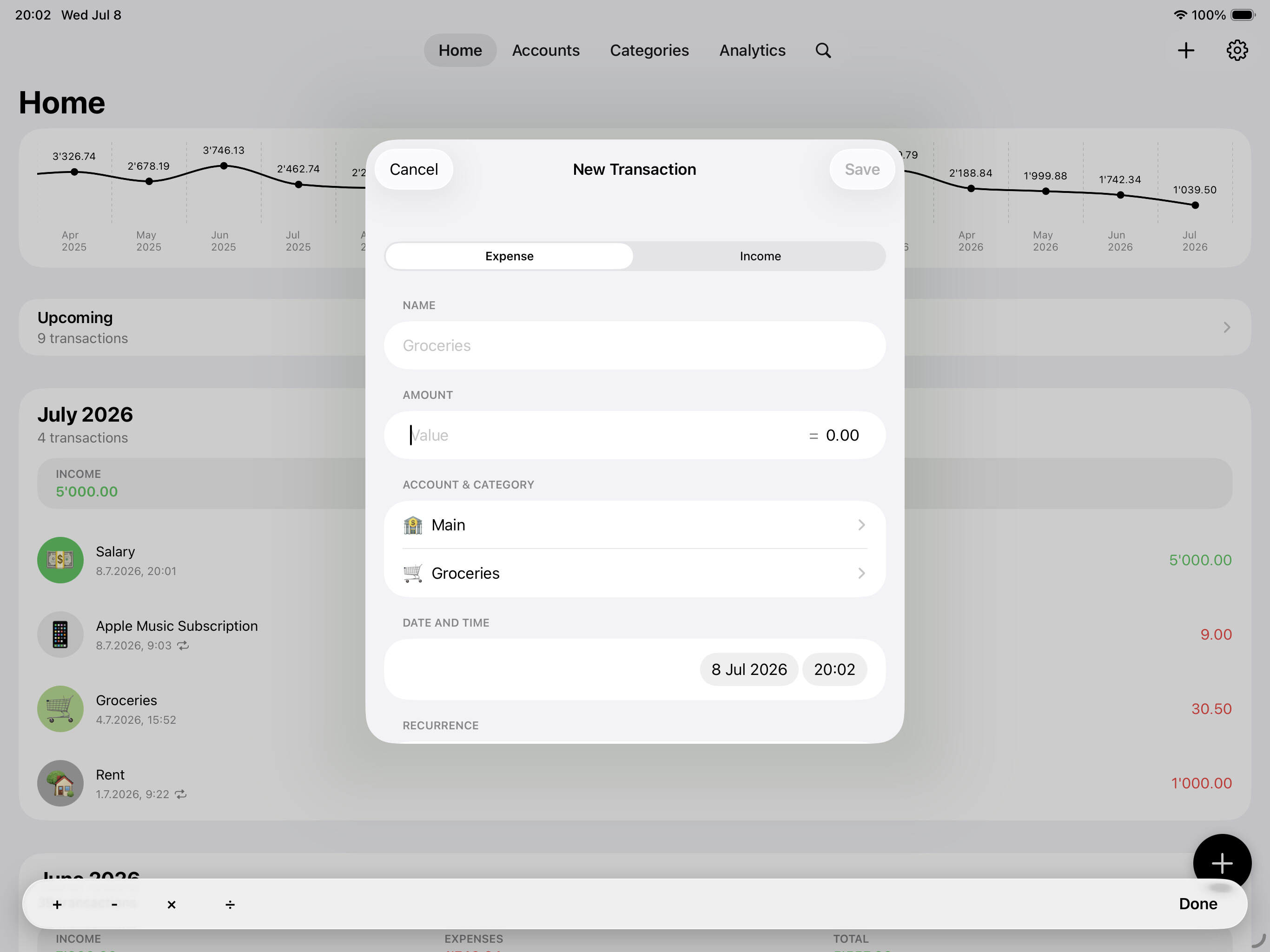Screen dimensions: 1270x952
Task: Tap the July 2026 heading
Action: pyautogui.click(x=85, y=415)
